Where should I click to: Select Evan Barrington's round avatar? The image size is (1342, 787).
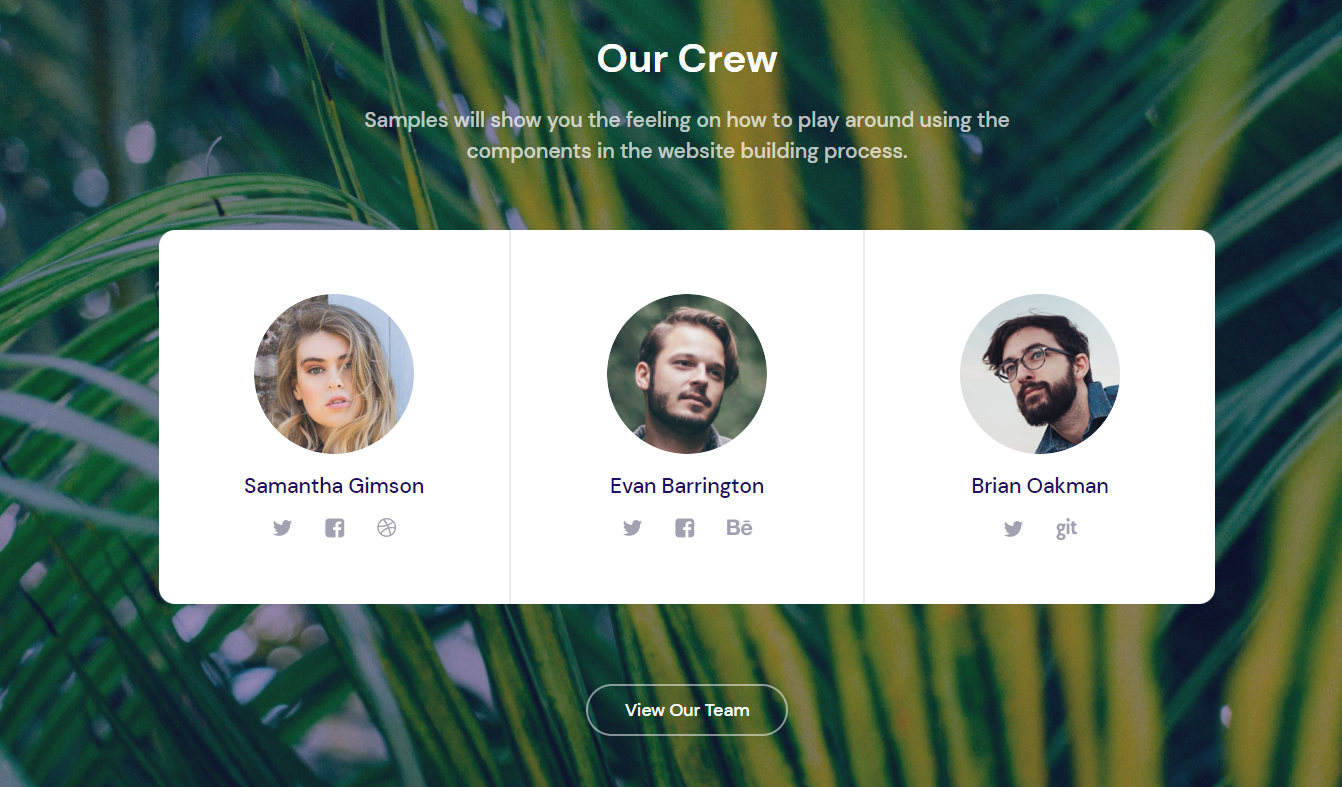(687, 374)
